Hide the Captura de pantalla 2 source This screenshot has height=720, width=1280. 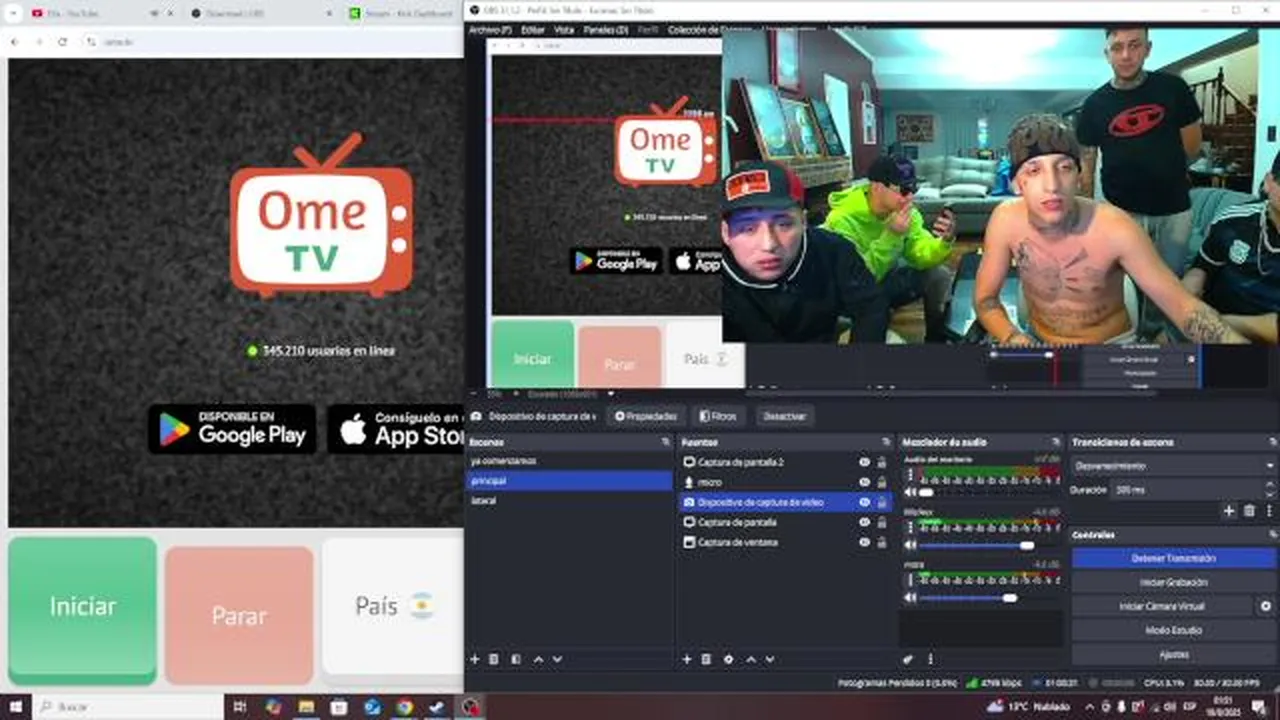(x=864, y=462)
